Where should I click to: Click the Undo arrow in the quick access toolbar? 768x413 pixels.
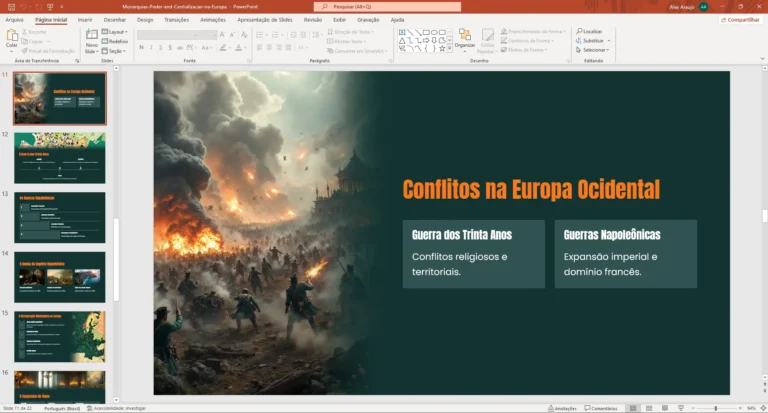(23, 7)
